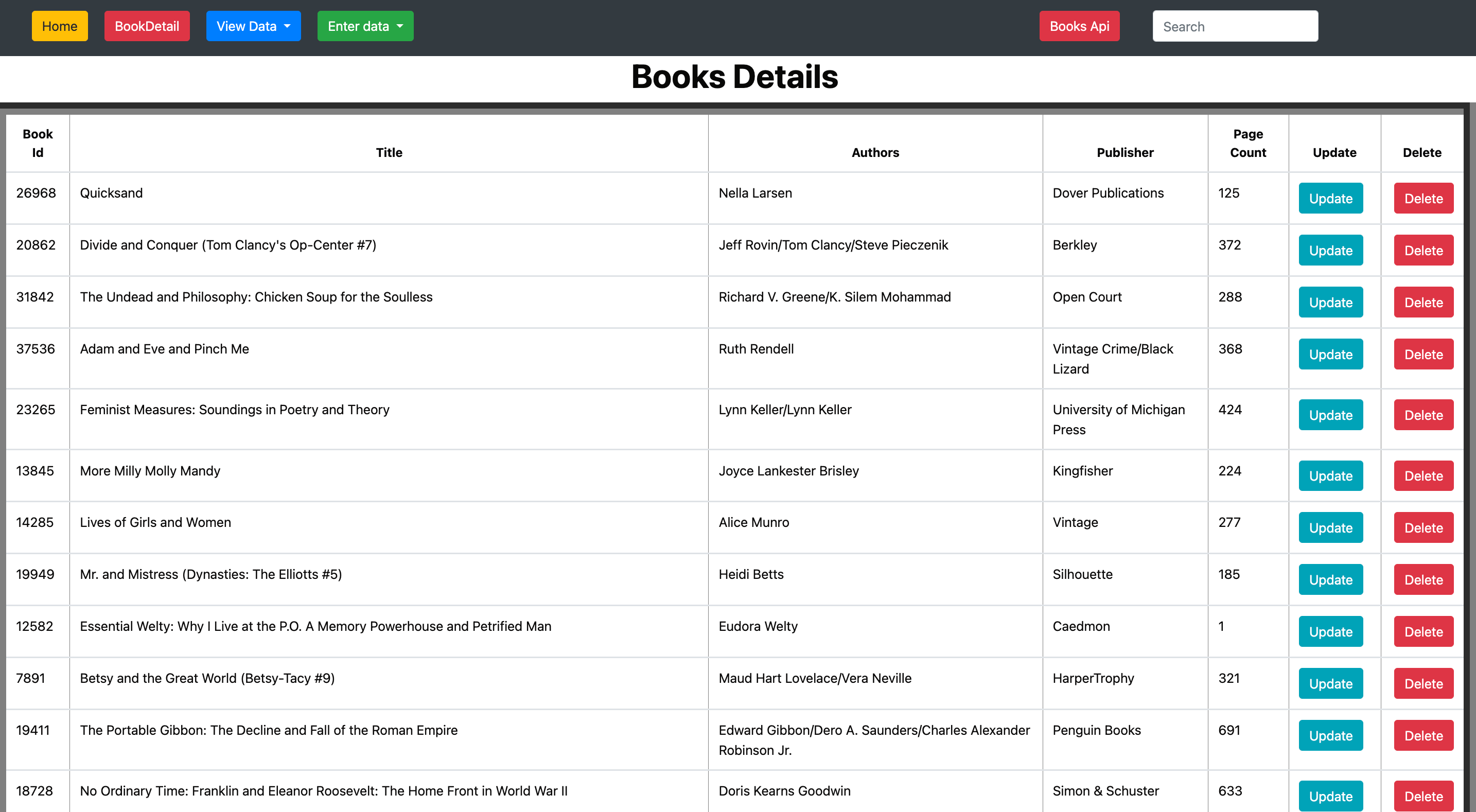Click the Books Details page heading

[x=735, y=76]
